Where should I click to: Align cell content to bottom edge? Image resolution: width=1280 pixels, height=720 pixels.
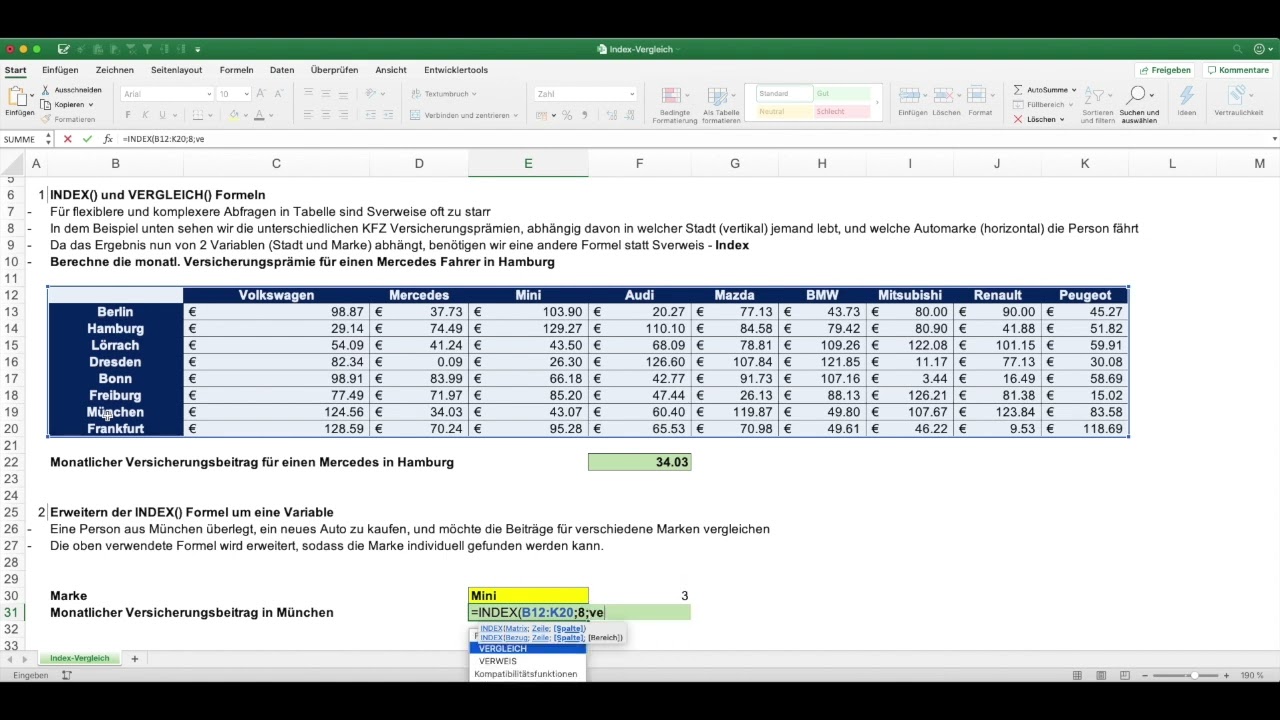(343, 94)
